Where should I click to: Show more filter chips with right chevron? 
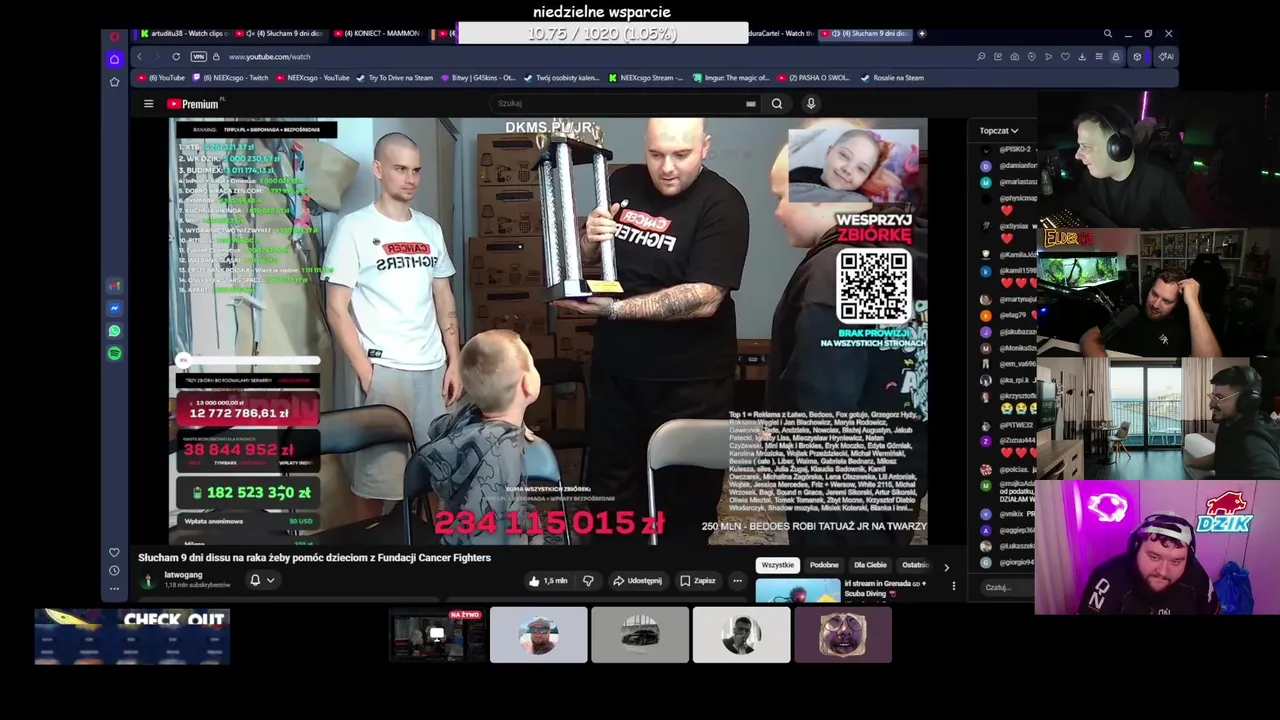tap(946, 567)
